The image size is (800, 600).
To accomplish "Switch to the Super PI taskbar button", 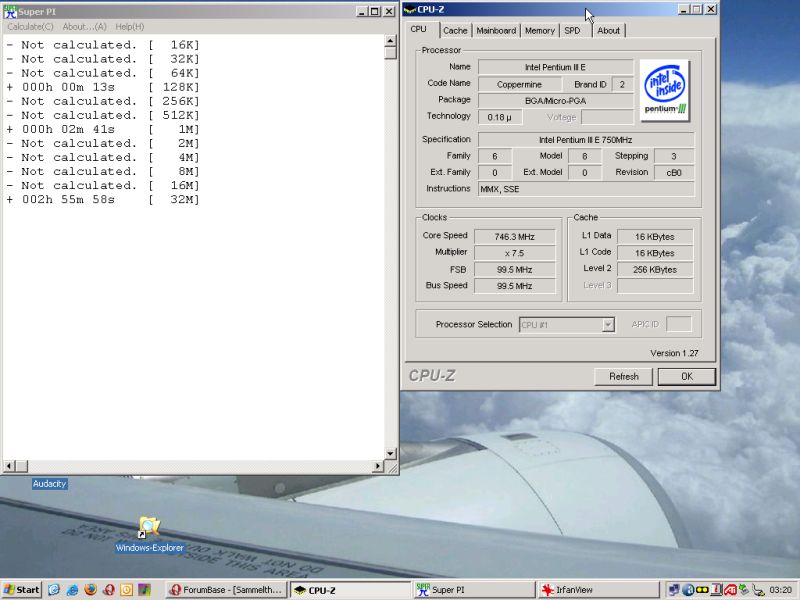I will [x=474, y=590].
